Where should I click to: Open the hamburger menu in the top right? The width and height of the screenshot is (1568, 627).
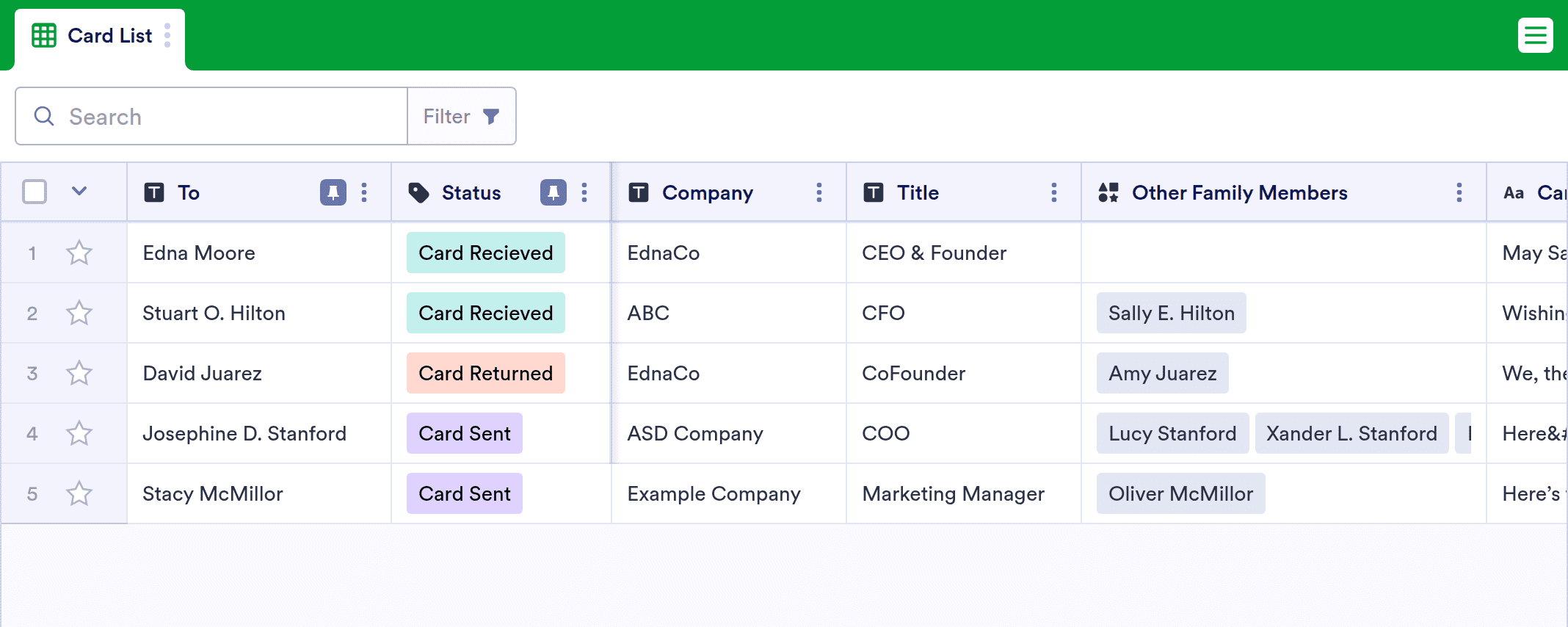pyautogui.click(x=1535, y=35)
